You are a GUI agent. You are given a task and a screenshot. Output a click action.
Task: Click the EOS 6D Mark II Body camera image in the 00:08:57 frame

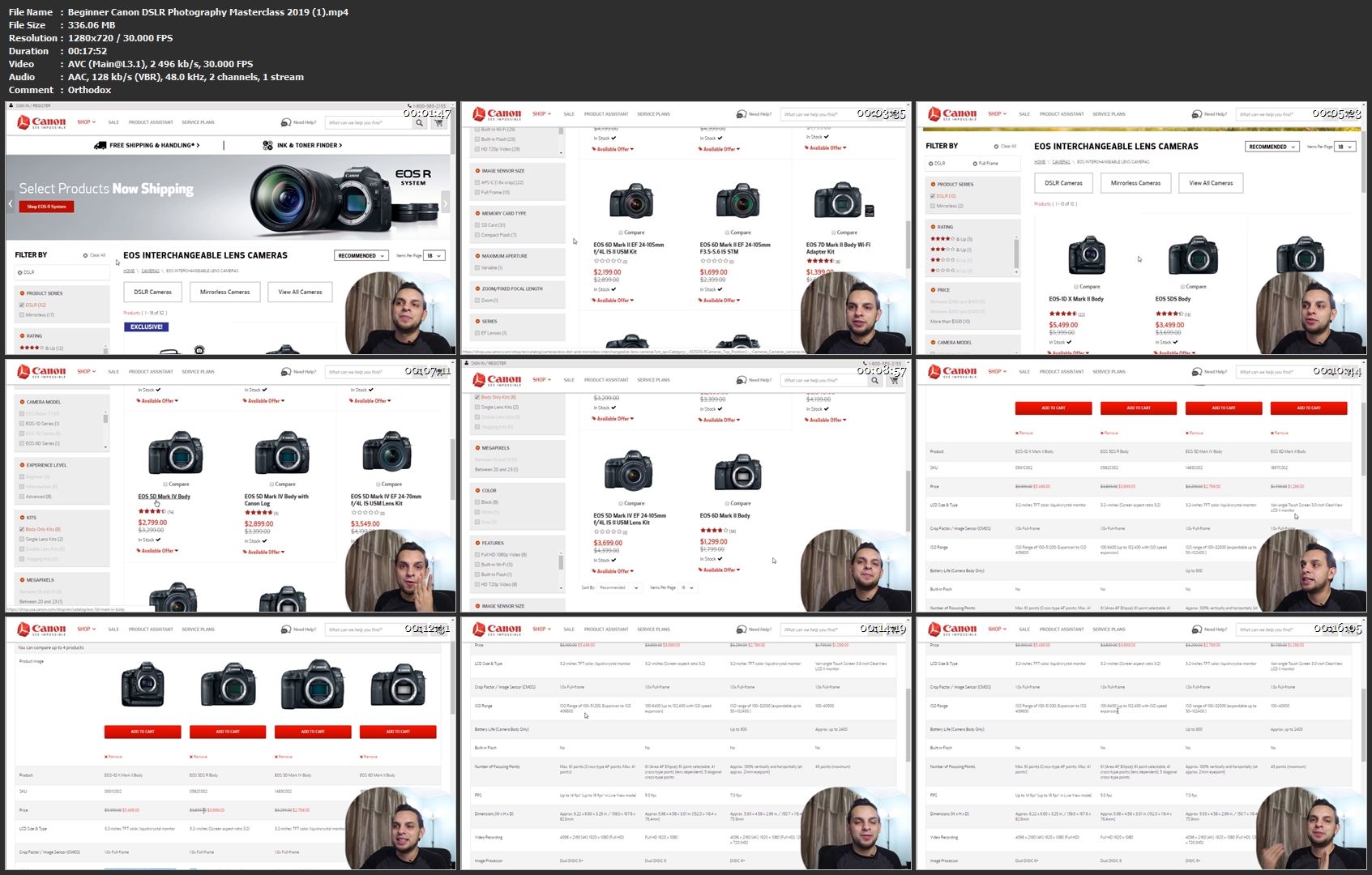pos(737,472)
